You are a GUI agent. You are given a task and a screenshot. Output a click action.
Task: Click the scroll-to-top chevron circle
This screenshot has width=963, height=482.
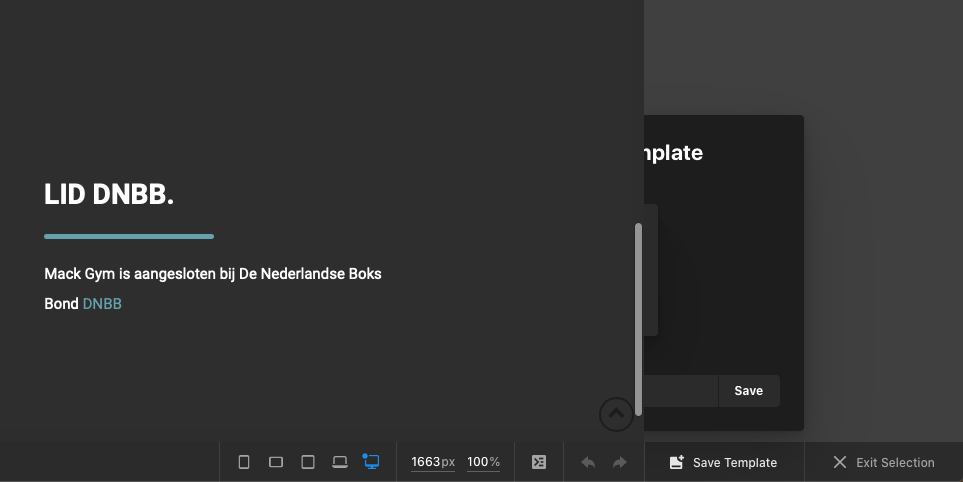(x=616, y=413)
